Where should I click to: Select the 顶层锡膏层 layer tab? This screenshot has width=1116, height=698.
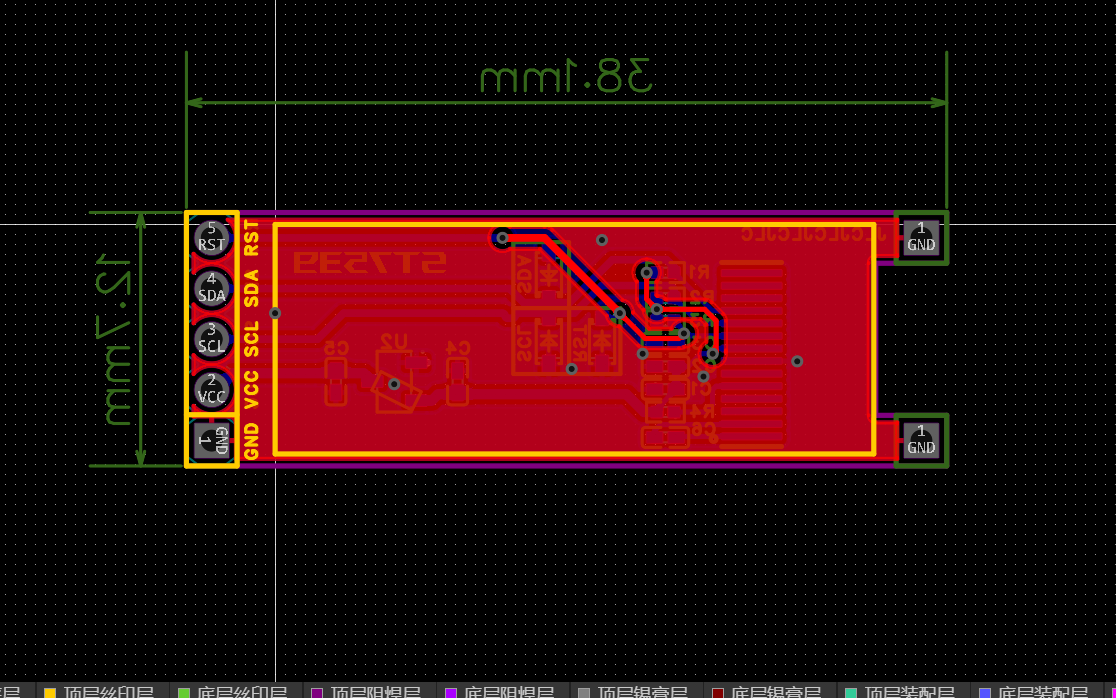pos(642,692)
